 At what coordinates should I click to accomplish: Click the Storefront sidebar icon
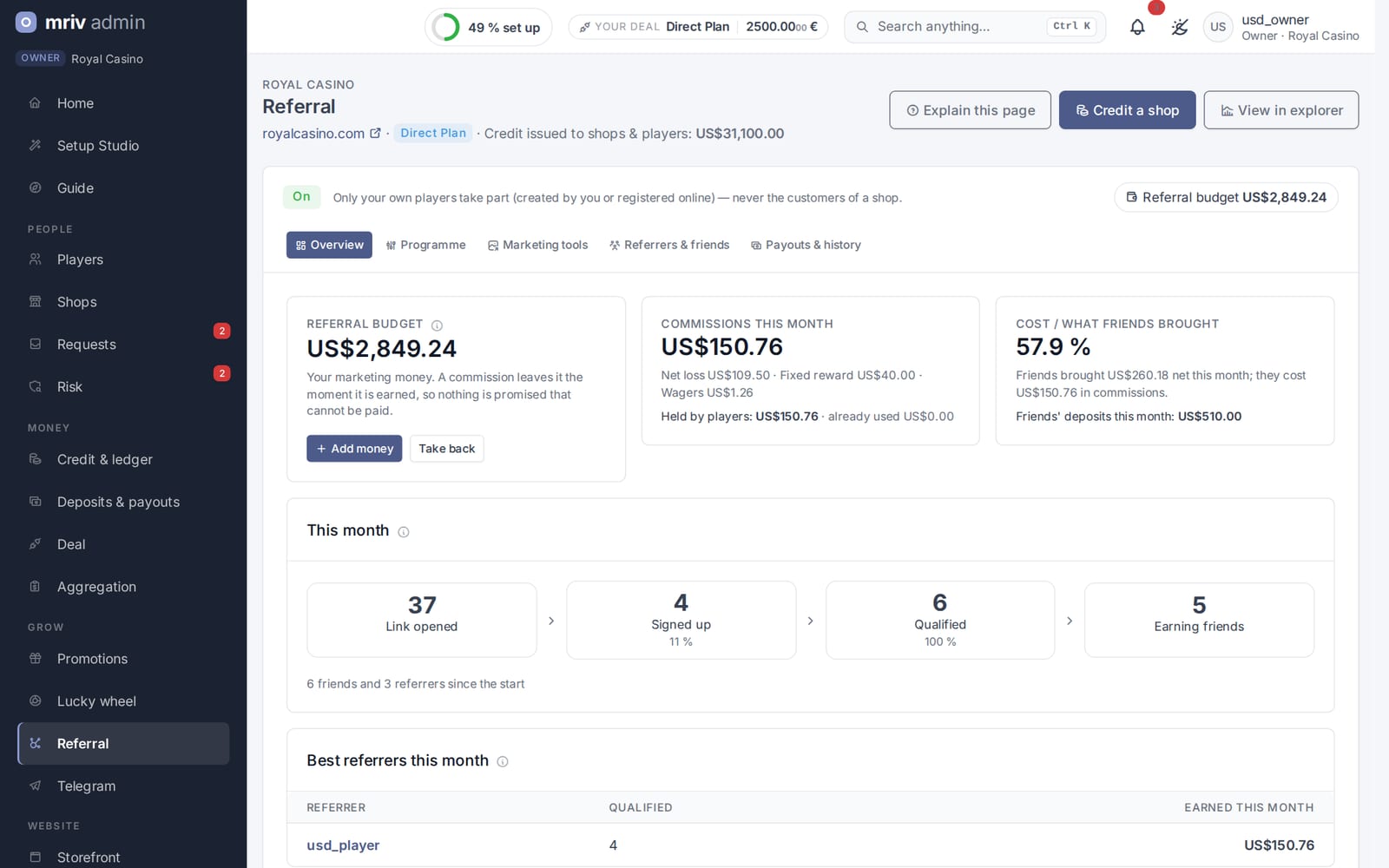click(x=36, y=857)
